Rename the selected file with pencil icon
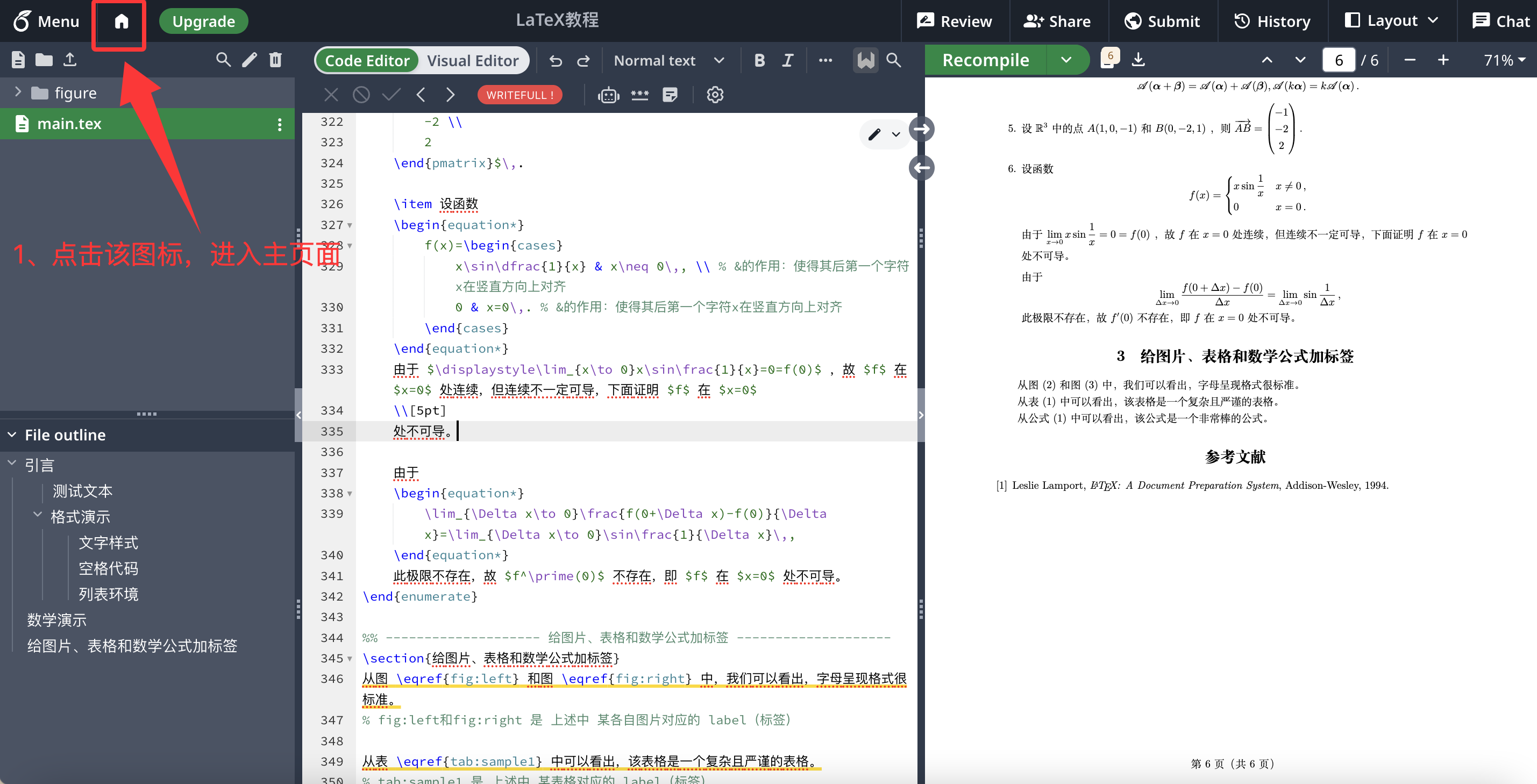This screenshot has width=1537, height=784. click(x=250, y=60)
